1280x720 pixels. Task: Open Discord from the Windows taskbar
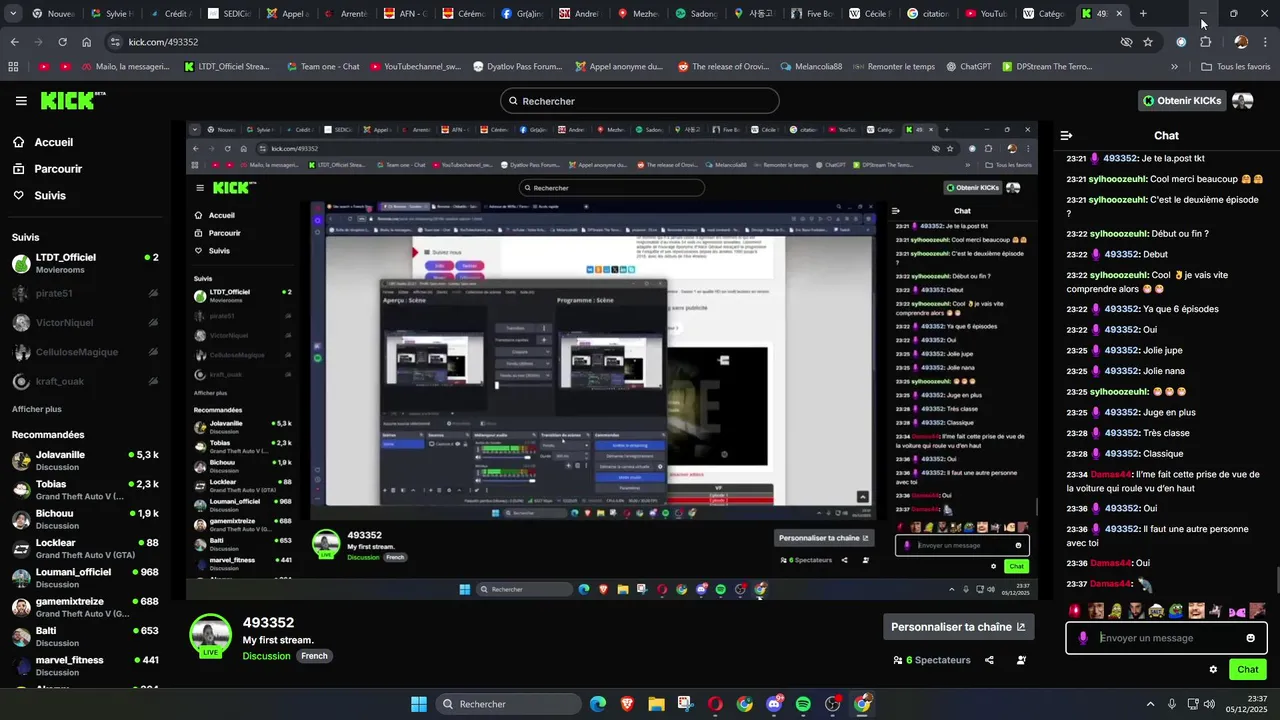tap(774, 704)
